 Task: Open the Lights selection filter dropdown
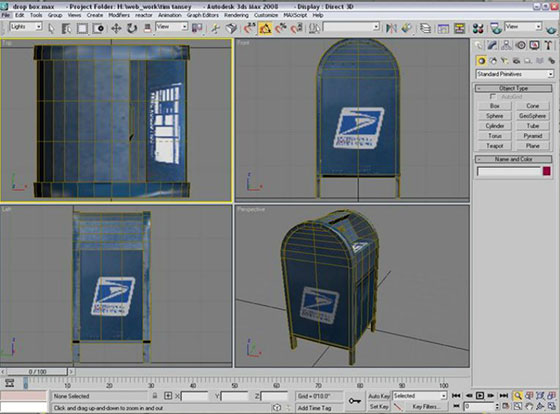[x=26, y=27]
